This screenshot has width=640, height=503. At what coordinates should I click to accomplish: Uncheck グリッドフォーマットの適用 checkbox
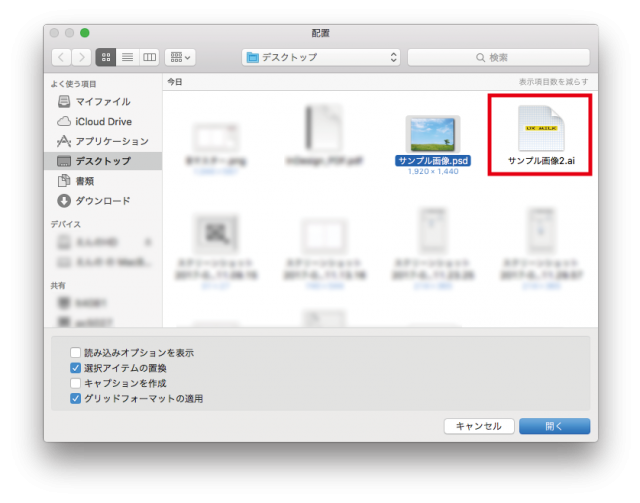pyautogui.click(x=76, y=398)
